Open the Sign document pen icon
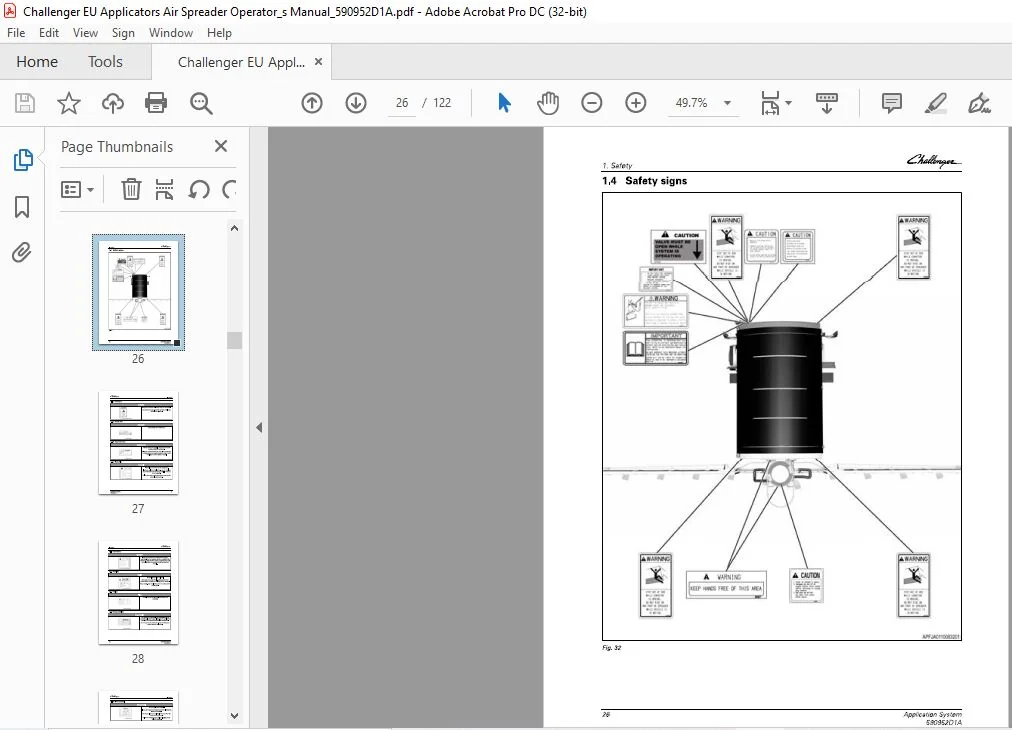 (x=979, y=103)
